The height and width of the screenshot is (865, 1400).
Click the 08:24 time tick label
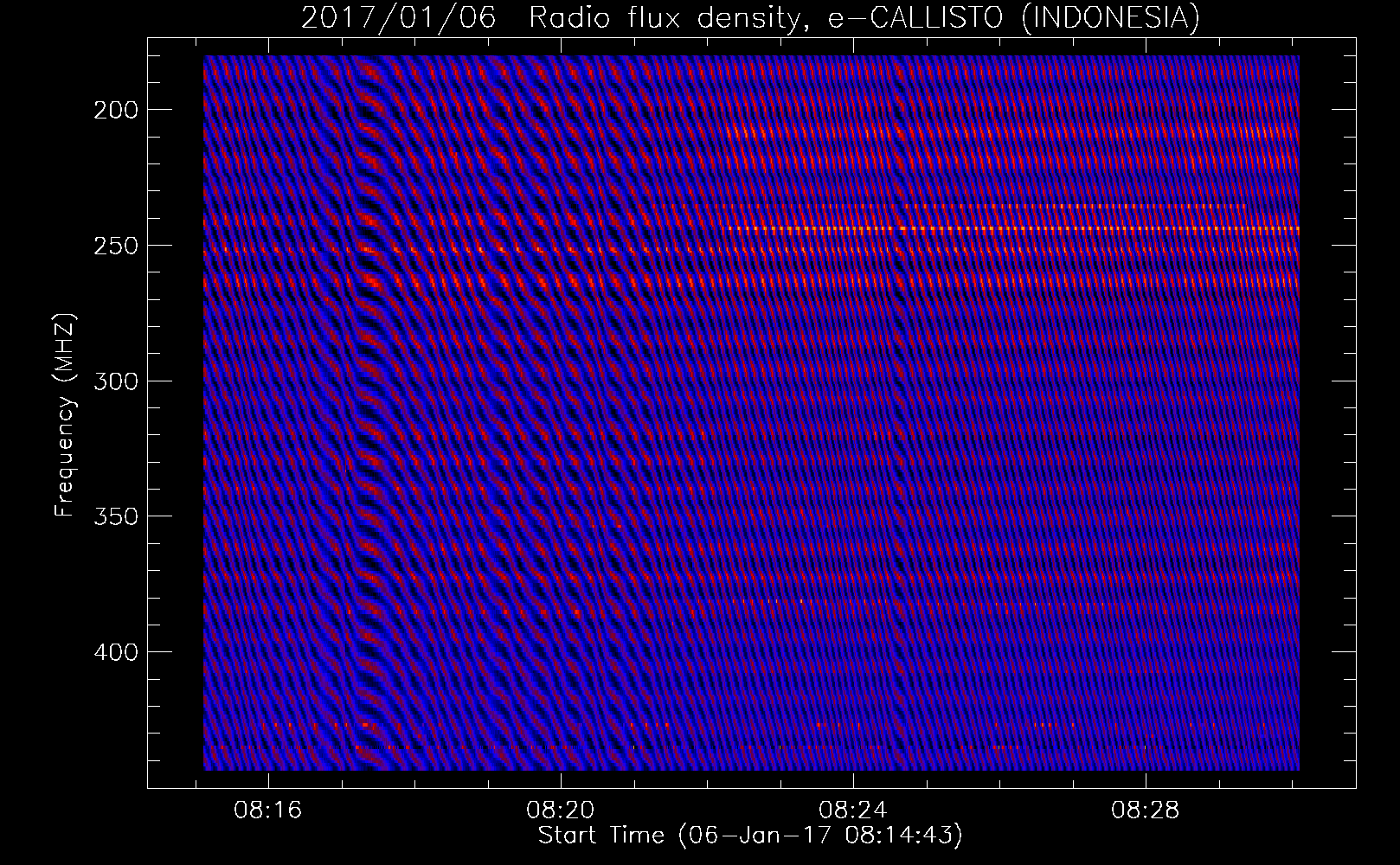(x=853, y=811)
